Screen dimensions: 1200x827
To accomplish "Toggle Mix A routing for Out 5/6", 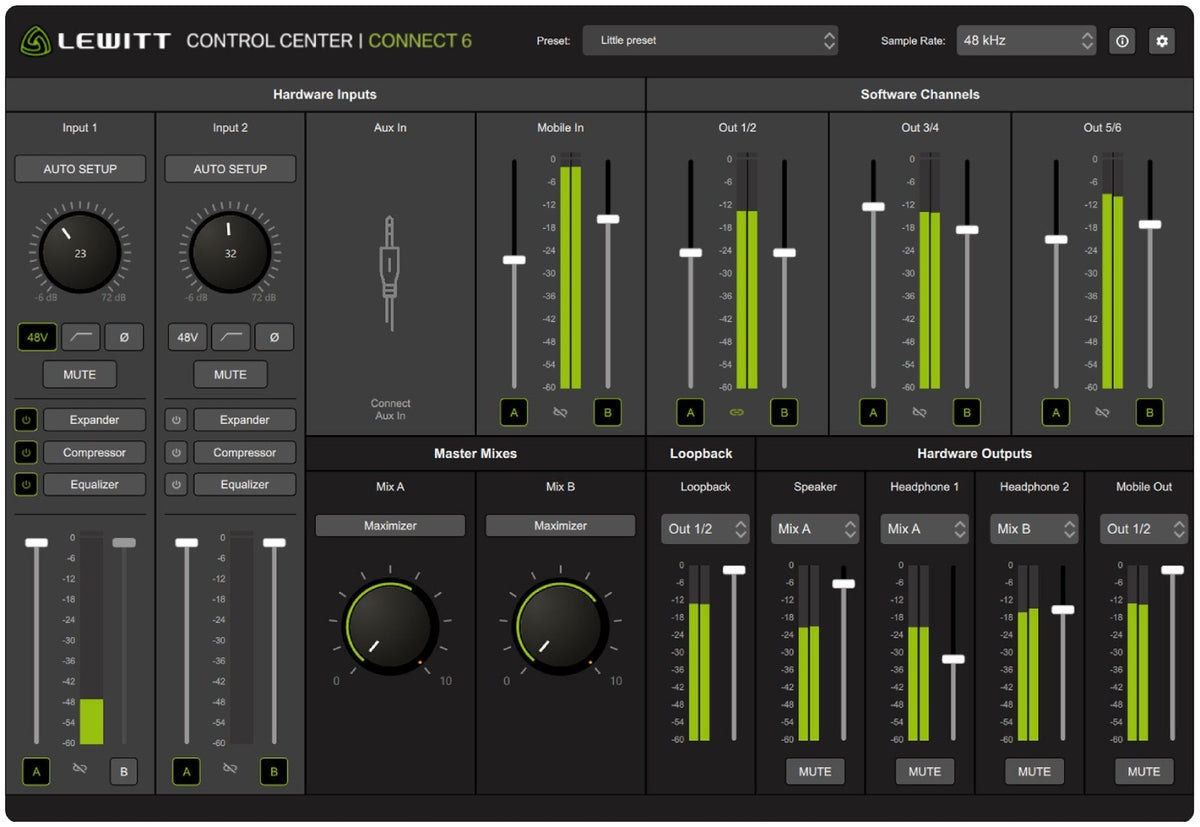I will (1056, 412).
